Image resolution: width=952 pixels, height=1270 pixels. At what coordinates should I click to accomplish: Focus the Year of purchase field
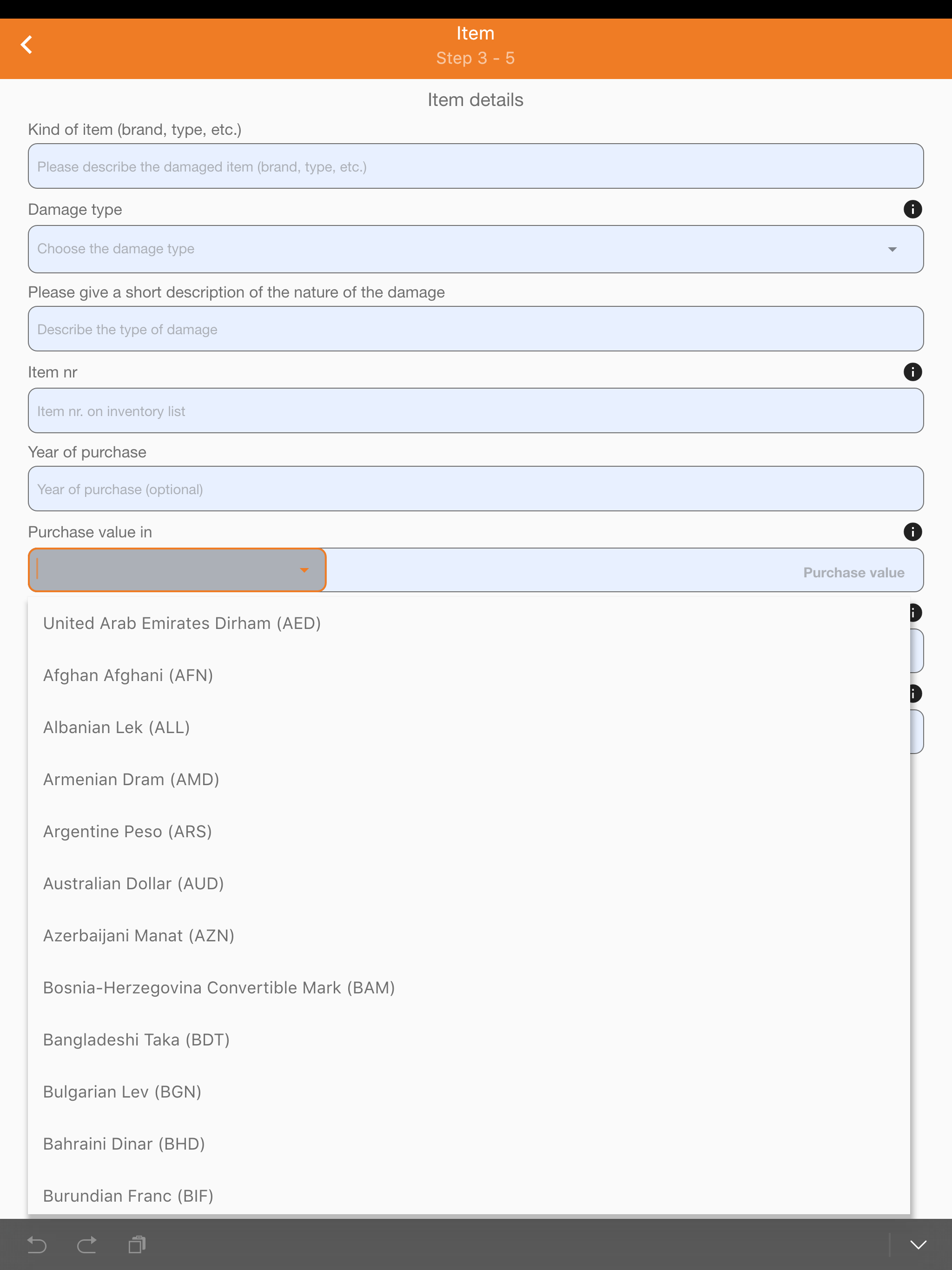coord(476,489)
